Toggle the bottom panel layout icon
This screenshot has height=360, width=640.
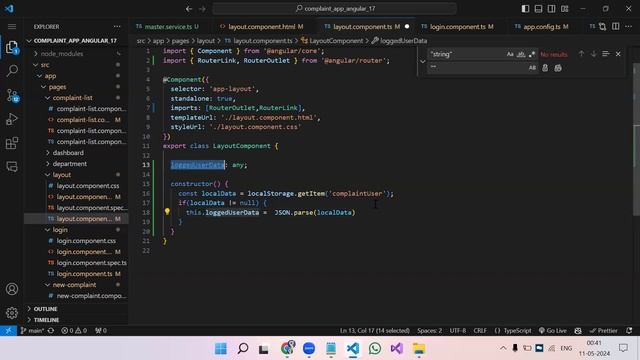538,9
